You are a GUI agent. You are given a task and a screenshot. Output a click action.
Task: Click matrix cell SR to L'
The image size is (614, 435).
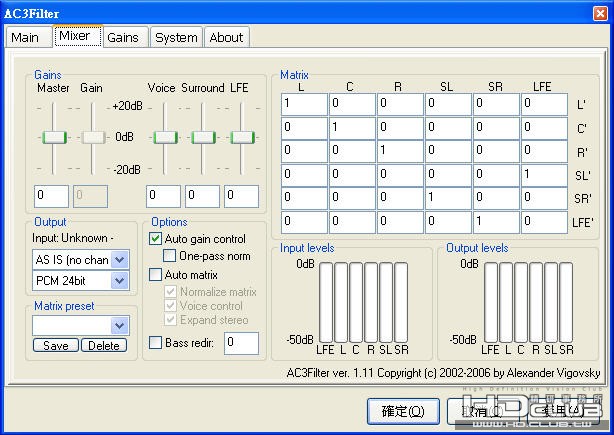pyautogui.click(x=497, y=104)
